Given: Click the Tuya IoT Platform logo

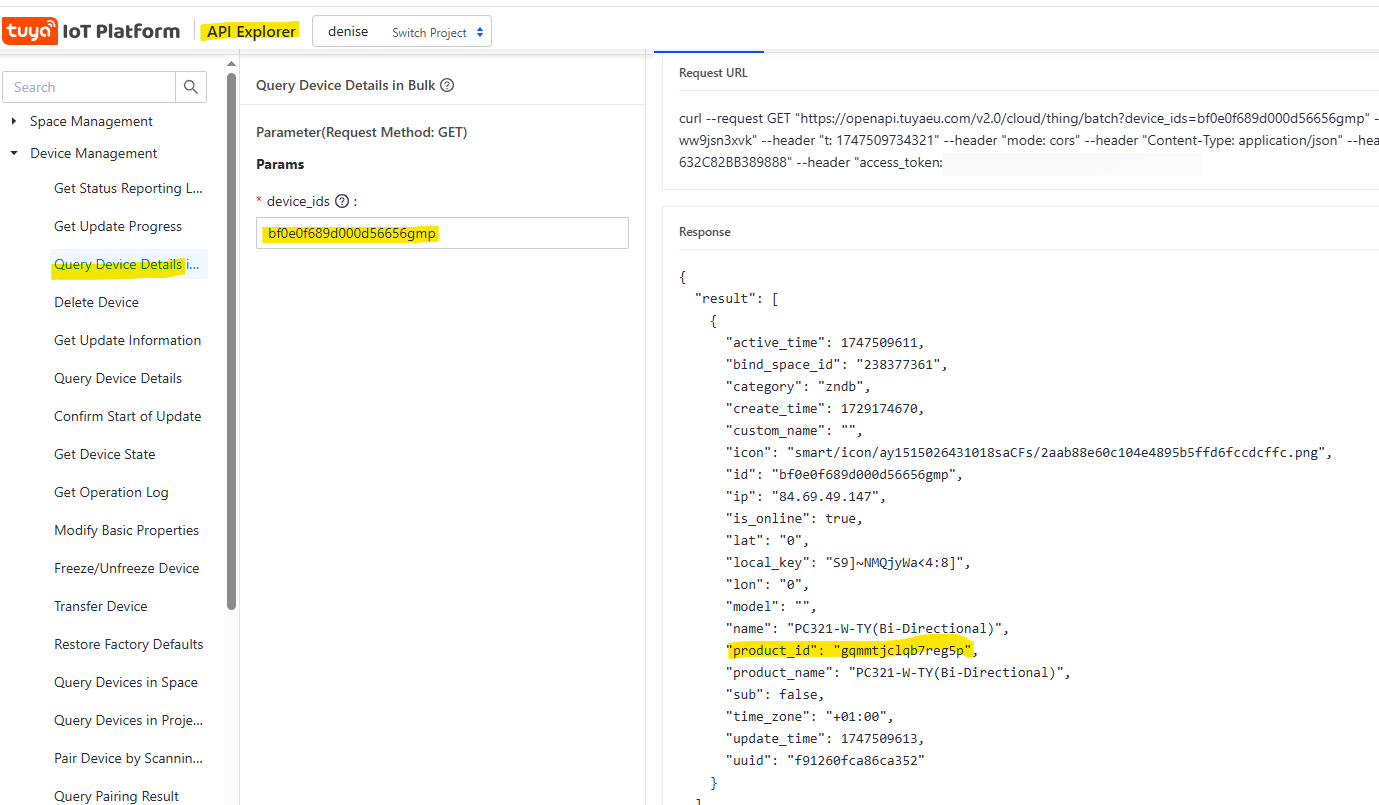Looking at the screenshot, I should coord(92,31).
